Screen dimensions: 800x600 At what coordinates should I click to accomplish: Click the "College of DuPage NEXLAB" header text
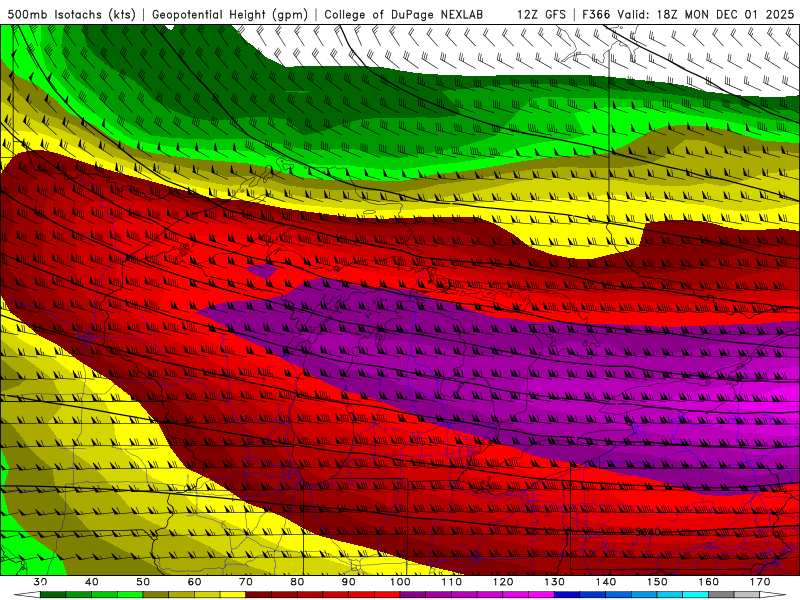(x=404, y=14)
